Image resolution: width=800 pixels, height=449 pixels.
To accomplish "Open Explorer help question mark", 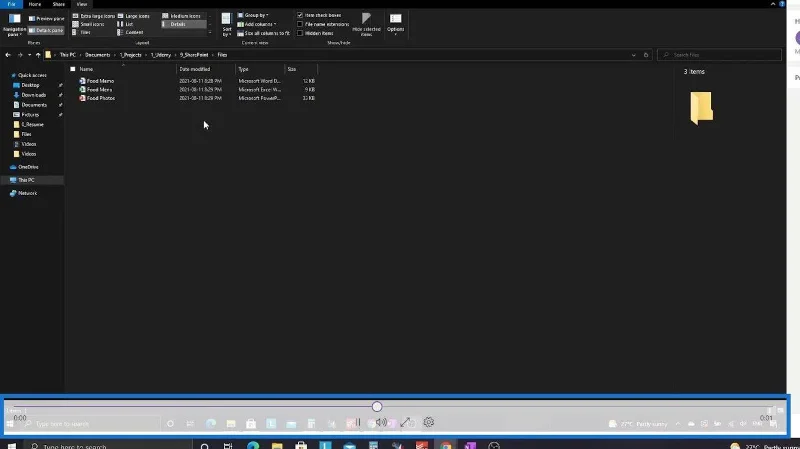I will pyautogui.click(x=782, y=4).
